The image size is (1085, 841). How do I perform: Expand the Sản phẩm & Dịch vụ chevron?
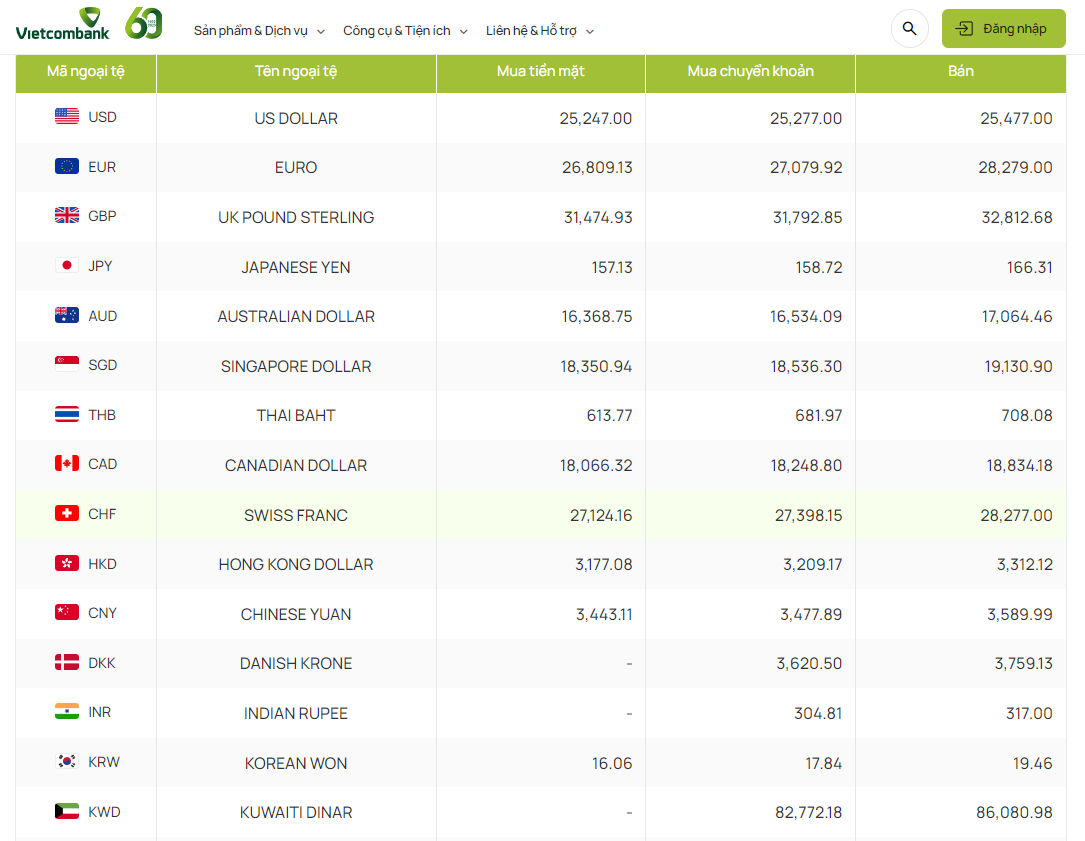click(321, 32)
